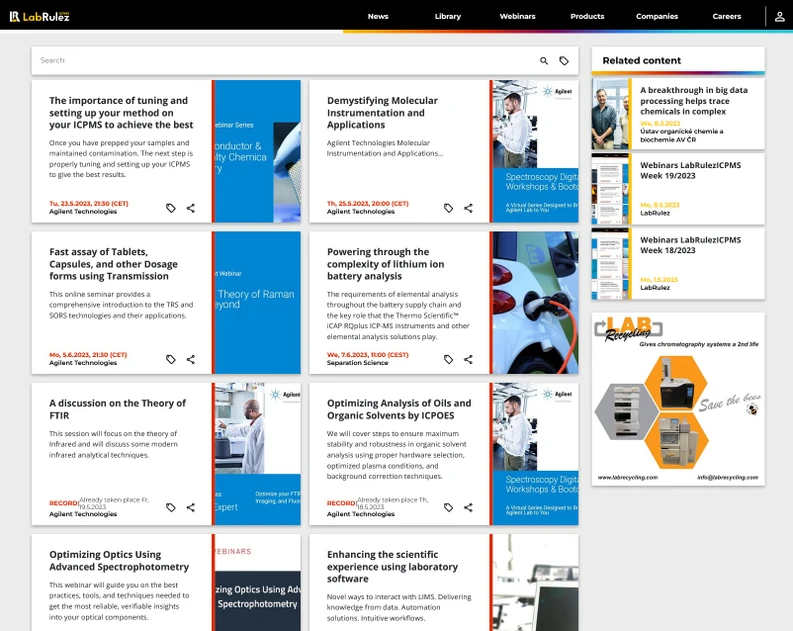This screenshot has width=793, height=631.
Task: Open 'Enhancing the scientific experience' webinar title
Action: pos(392,567)
